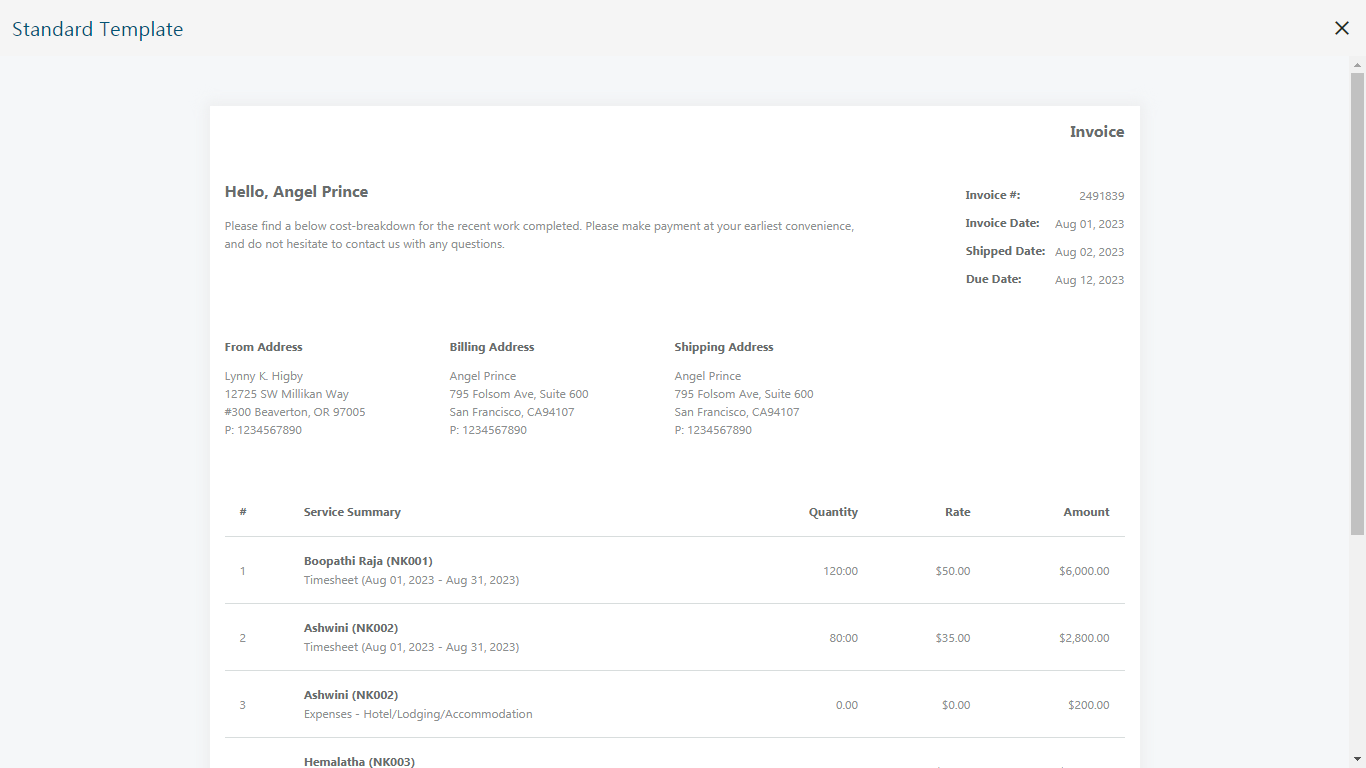Click the Amount column header
1366x768 pixels.
(1086, 512)
